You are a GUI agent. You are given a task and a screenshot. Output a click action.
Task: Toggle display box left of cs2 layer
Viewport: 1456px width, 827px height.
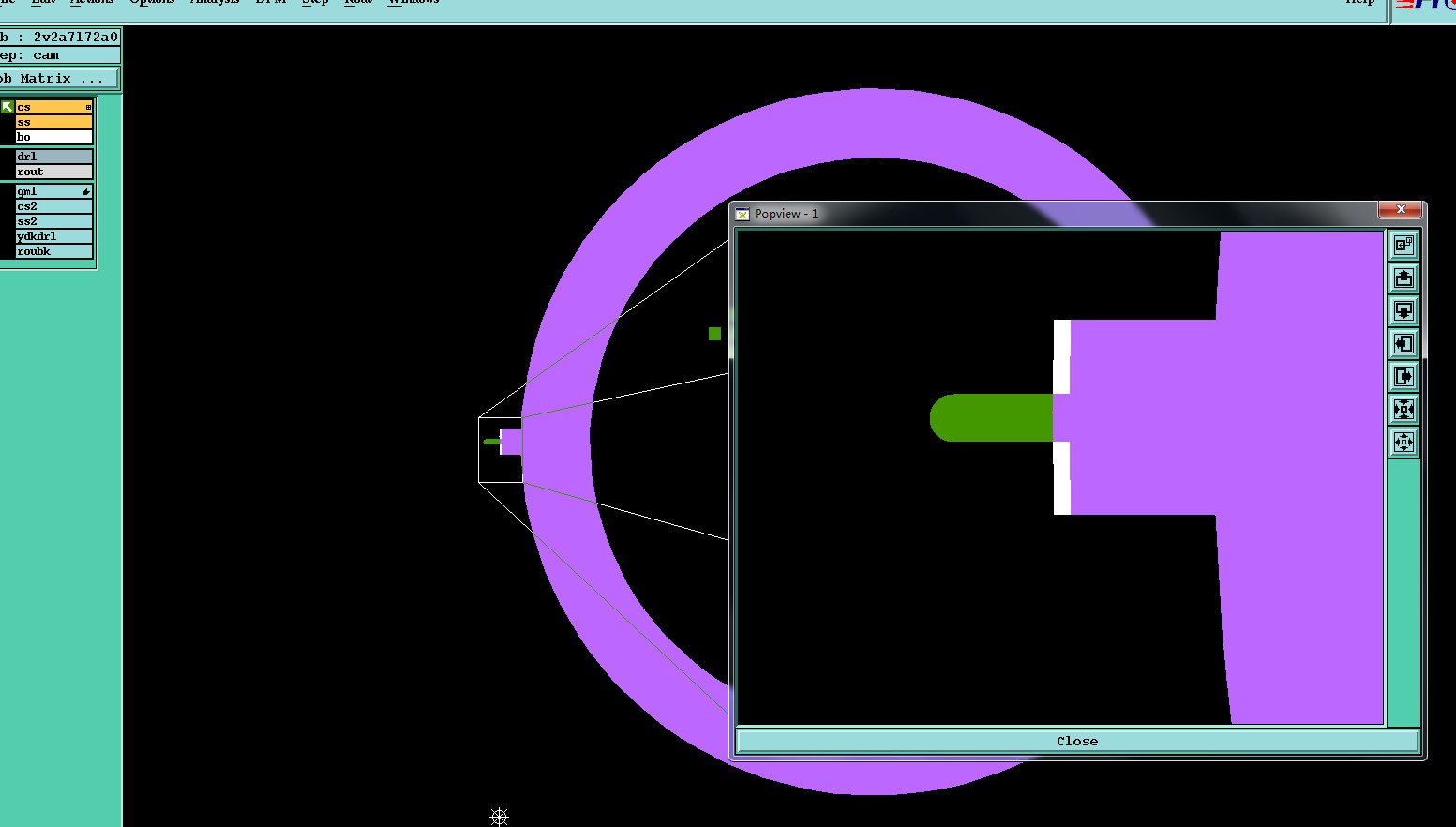[x=8, y=206]
